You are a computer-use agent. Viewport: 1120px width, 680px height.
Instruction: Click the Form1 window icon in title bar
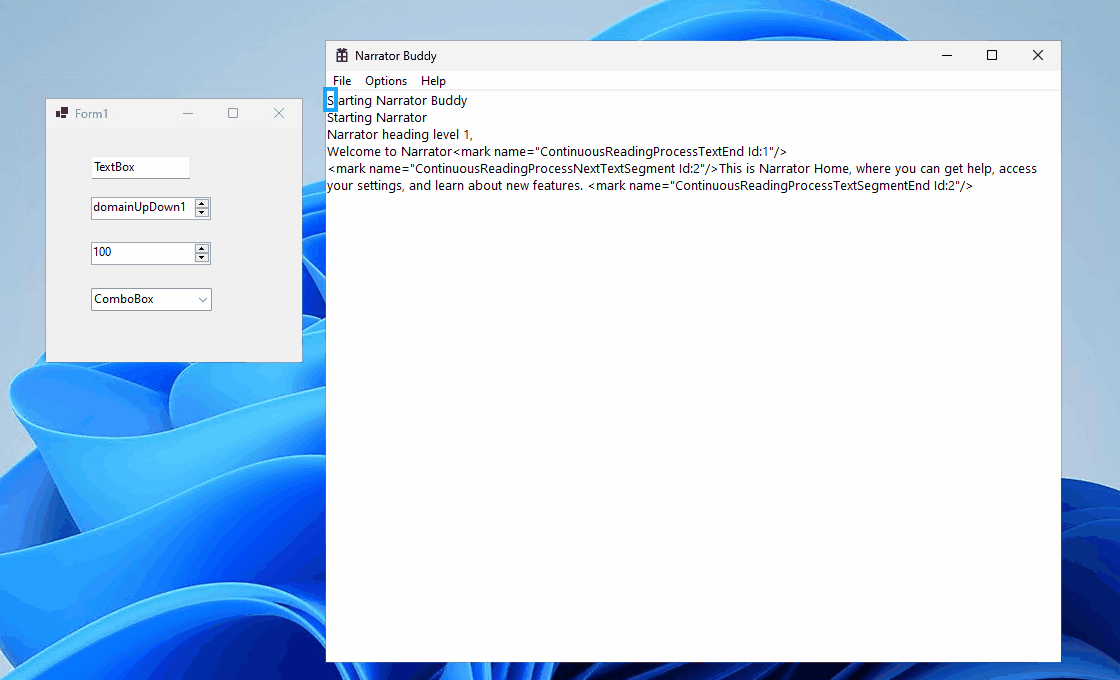click(62, 113)
